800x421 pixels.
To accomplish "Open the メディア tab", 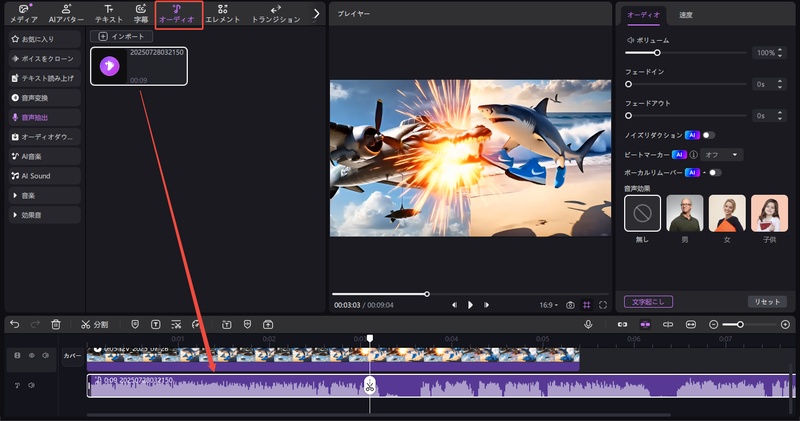I will (24, 14).
